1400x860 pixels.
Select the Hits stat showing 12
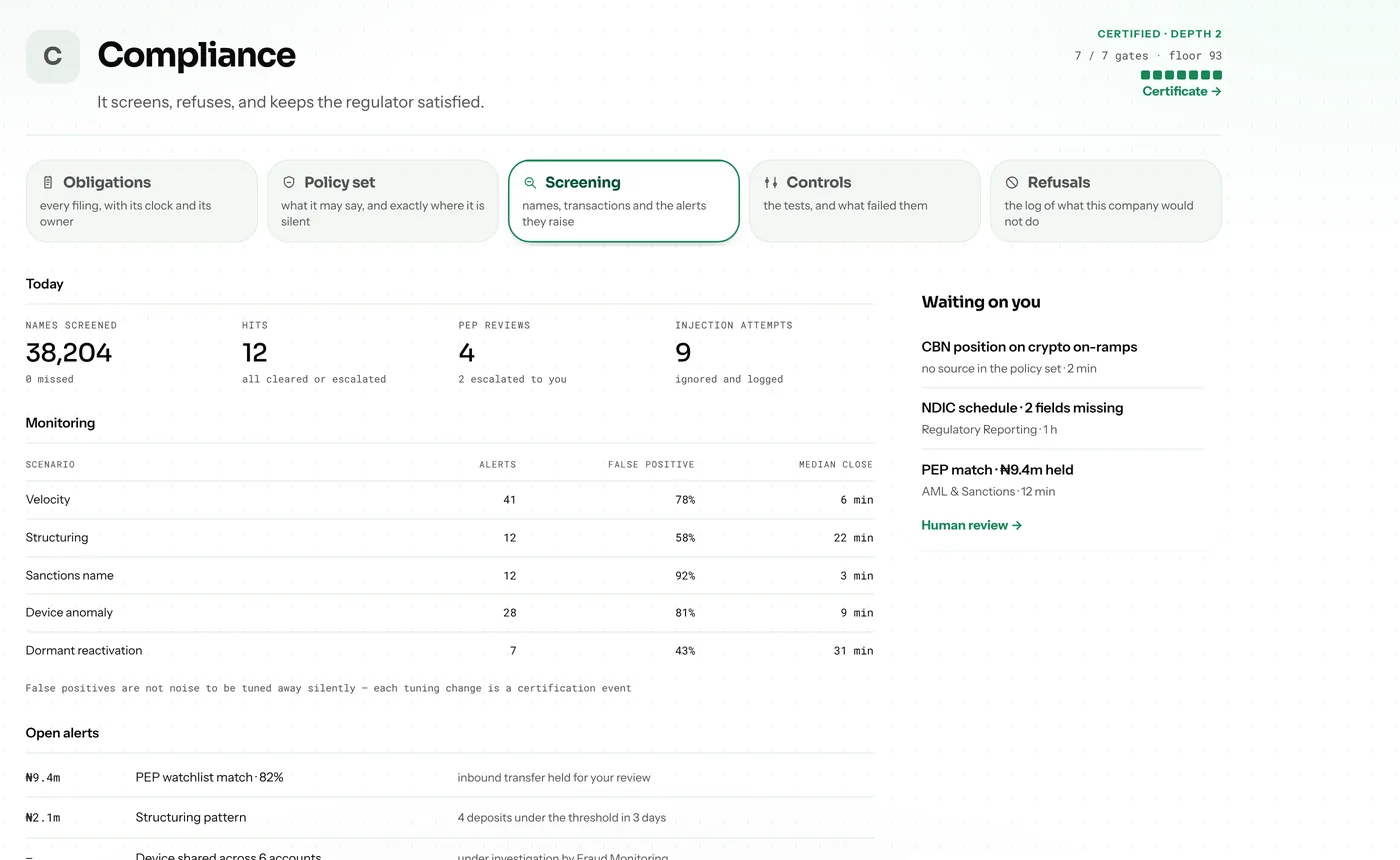(x=255, y=352)
